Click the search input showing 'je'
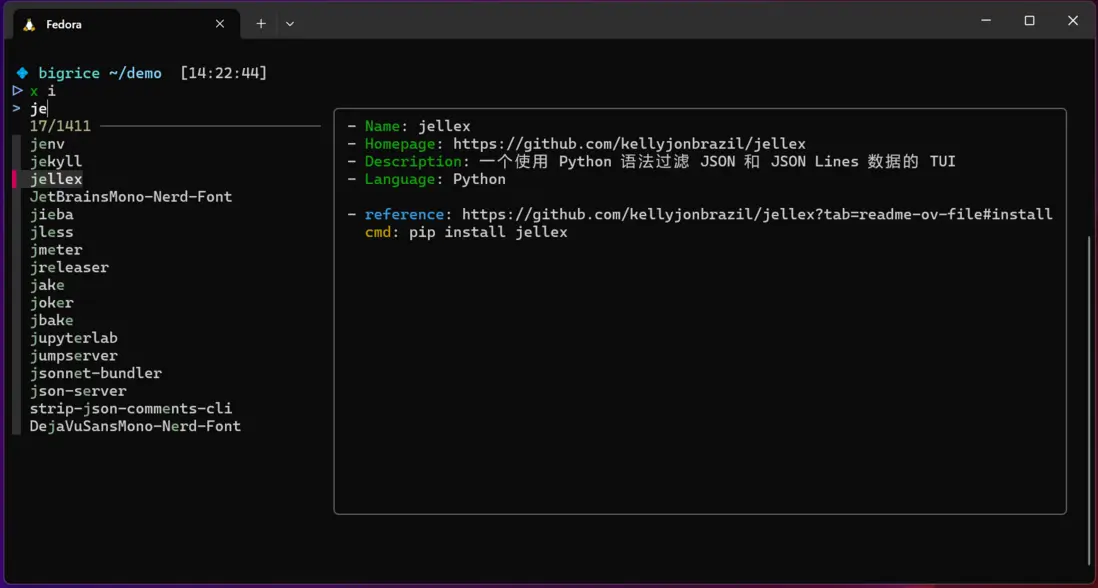 (39, 109)
